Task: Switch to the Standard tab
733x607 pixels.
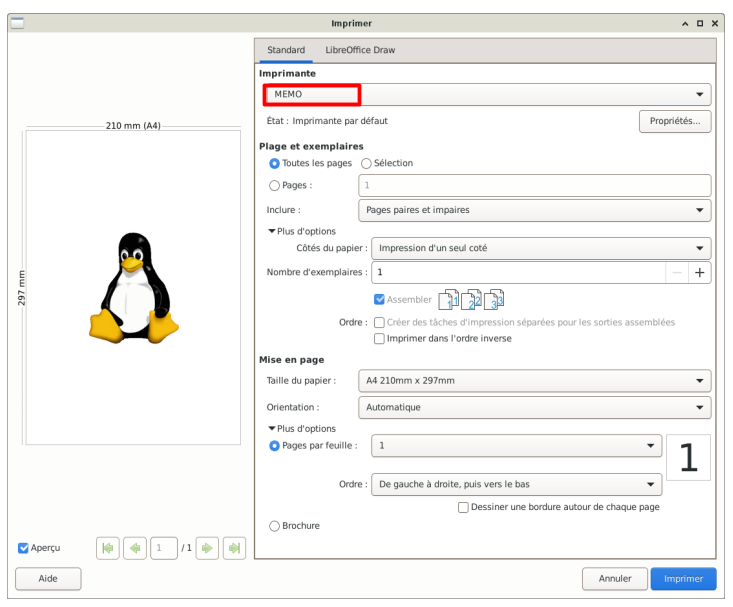Action: coord(286,50)
